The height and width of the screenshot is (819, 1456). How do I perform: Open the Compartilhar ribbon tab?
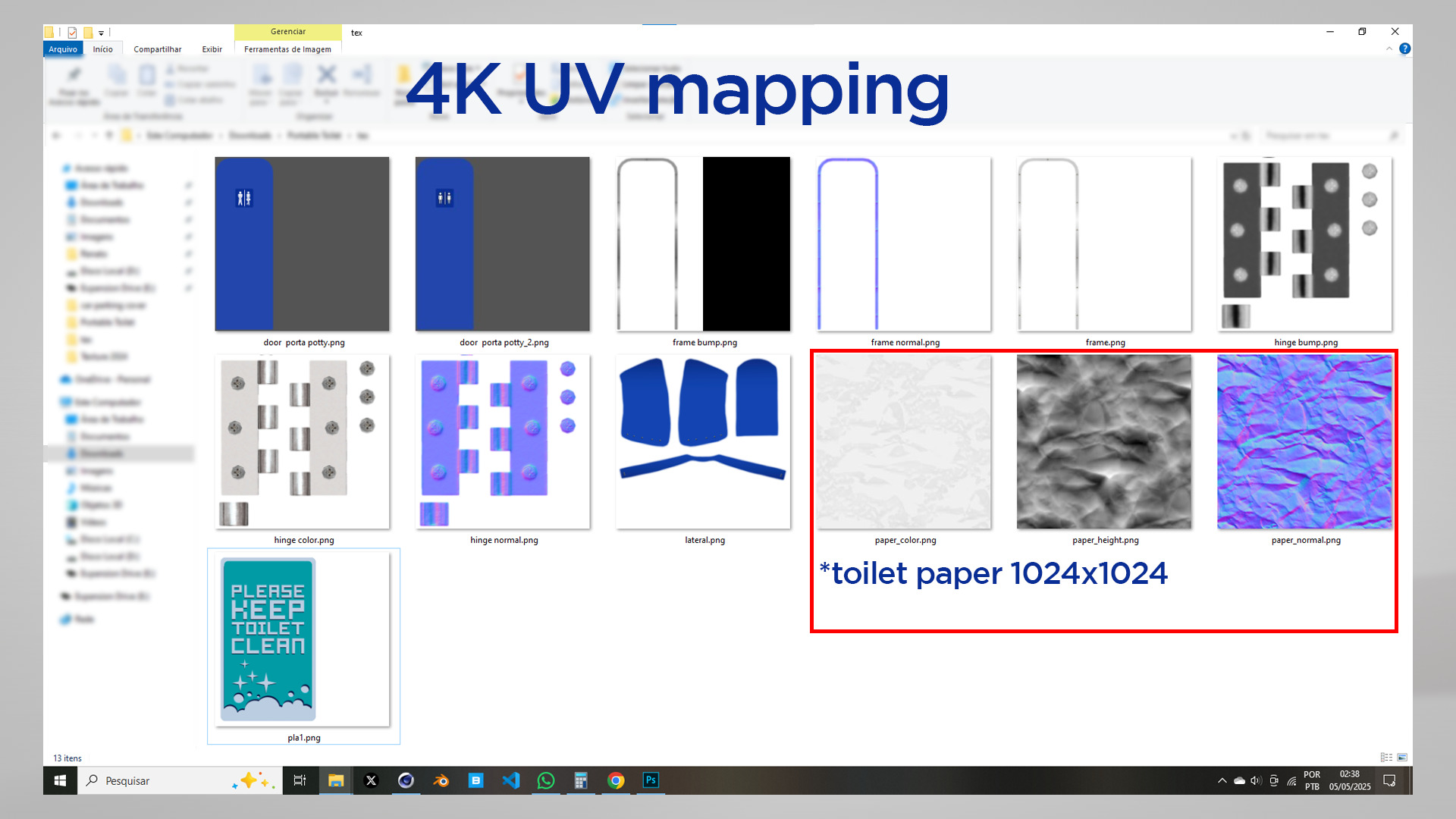[157, 49]
